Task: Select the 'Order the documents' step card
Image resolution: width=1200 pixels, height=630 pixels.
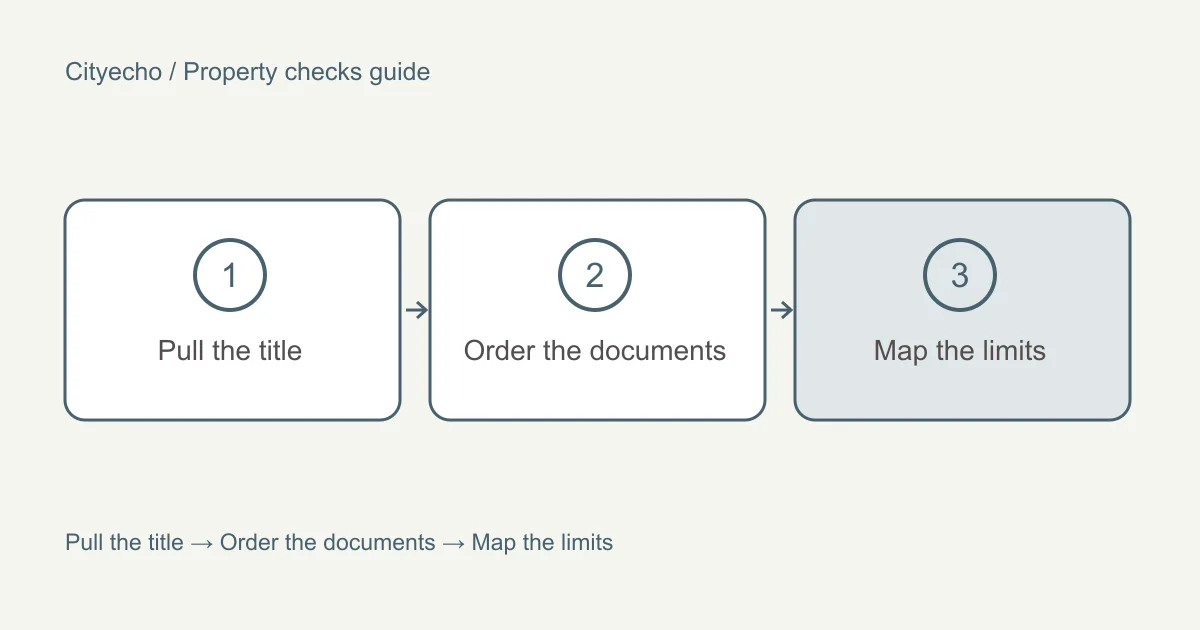Action: click(x=597, y=310)
